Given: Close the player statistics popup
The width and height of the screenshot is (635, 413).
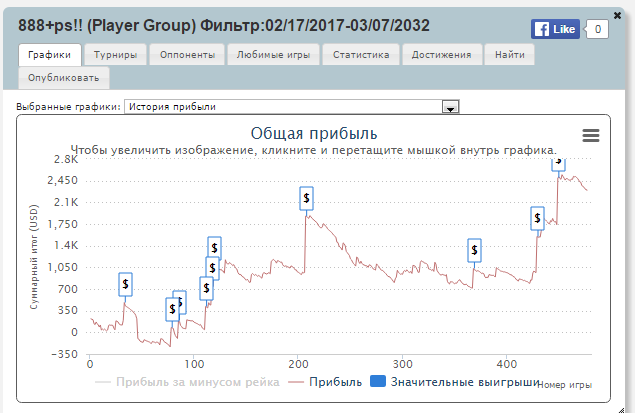Looking at the screenshot, I should tap(617, 15).
